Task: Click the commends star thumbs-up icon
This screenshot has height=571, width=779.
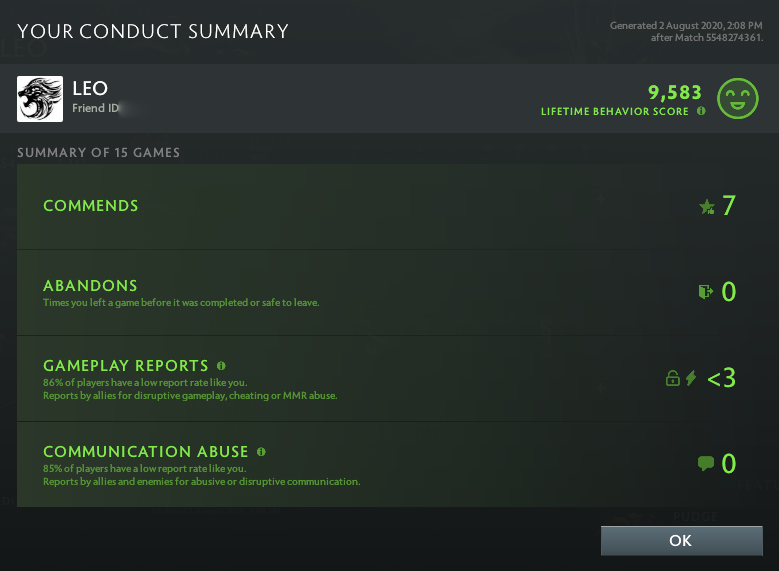Action: 707,207
